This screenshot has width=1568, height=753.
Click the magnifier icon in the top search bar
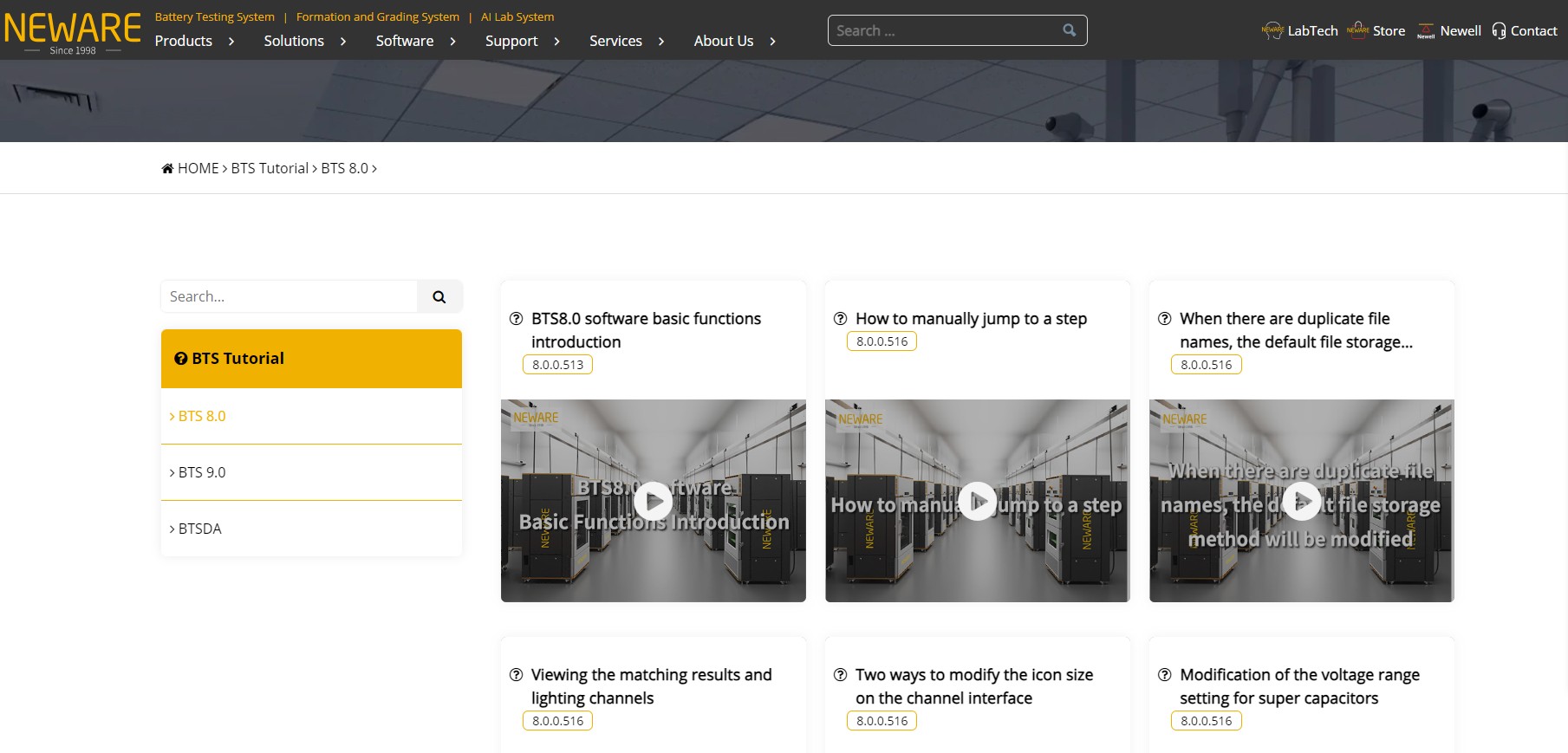pos(1070,30)
